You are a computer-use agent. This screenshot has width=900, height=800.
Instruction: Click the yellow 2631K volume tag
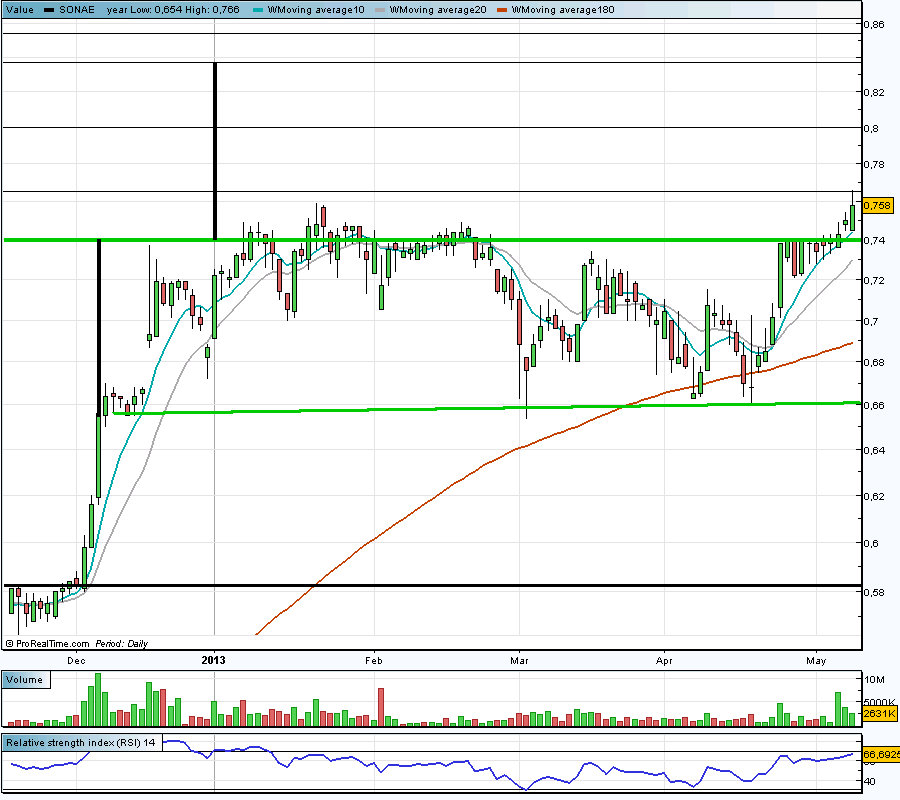[879, 714]
